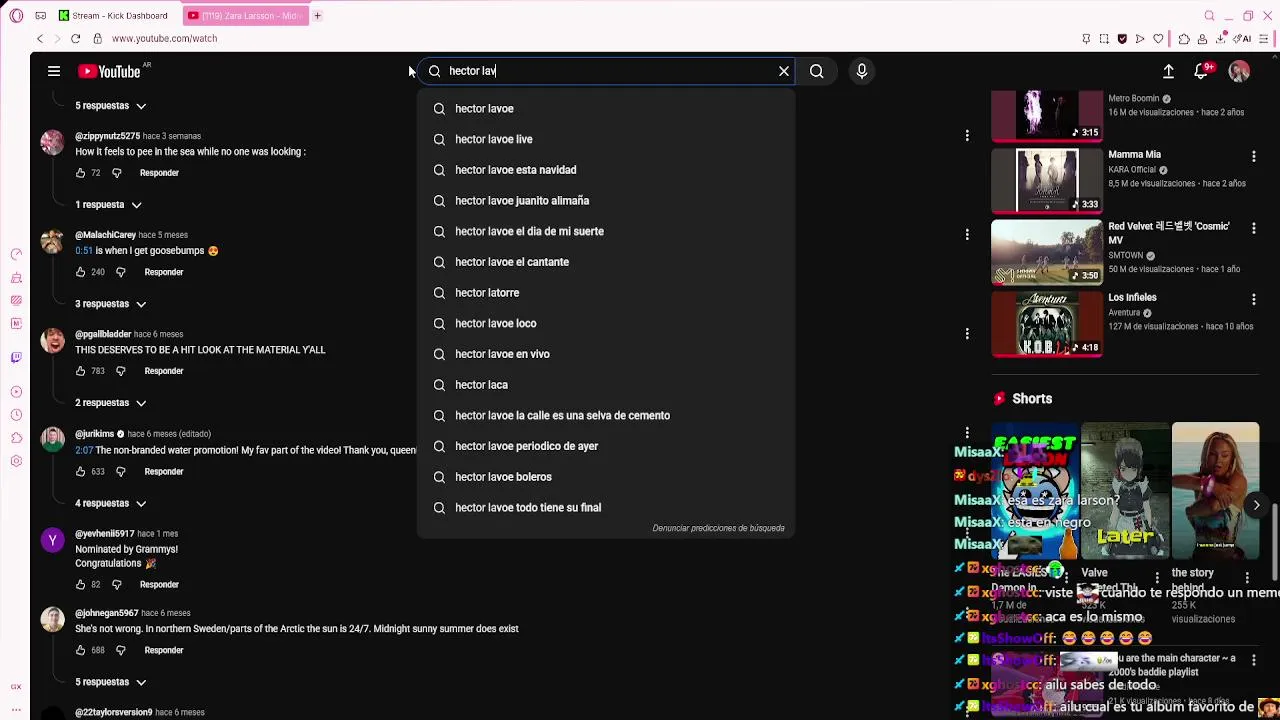Click the YouTube search magnifier button
1280x720 pixels.
click(x=817, y=71)
